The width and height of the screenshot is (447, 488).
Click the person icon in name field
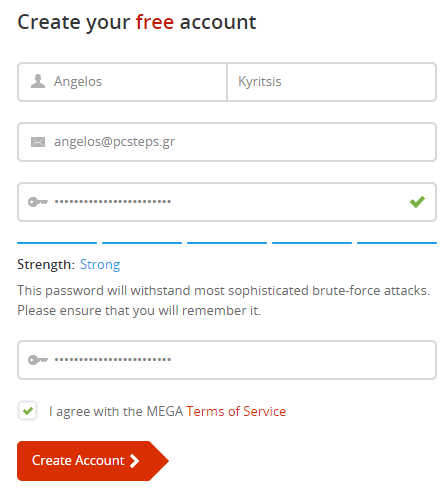38,81
